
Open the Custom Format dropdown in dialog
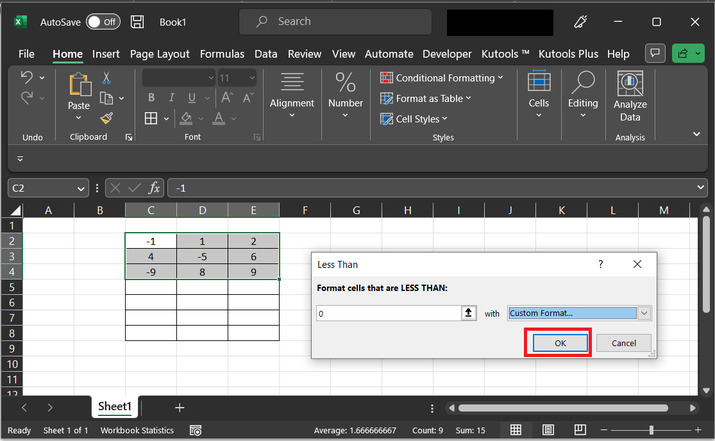[x=645, y=313]
